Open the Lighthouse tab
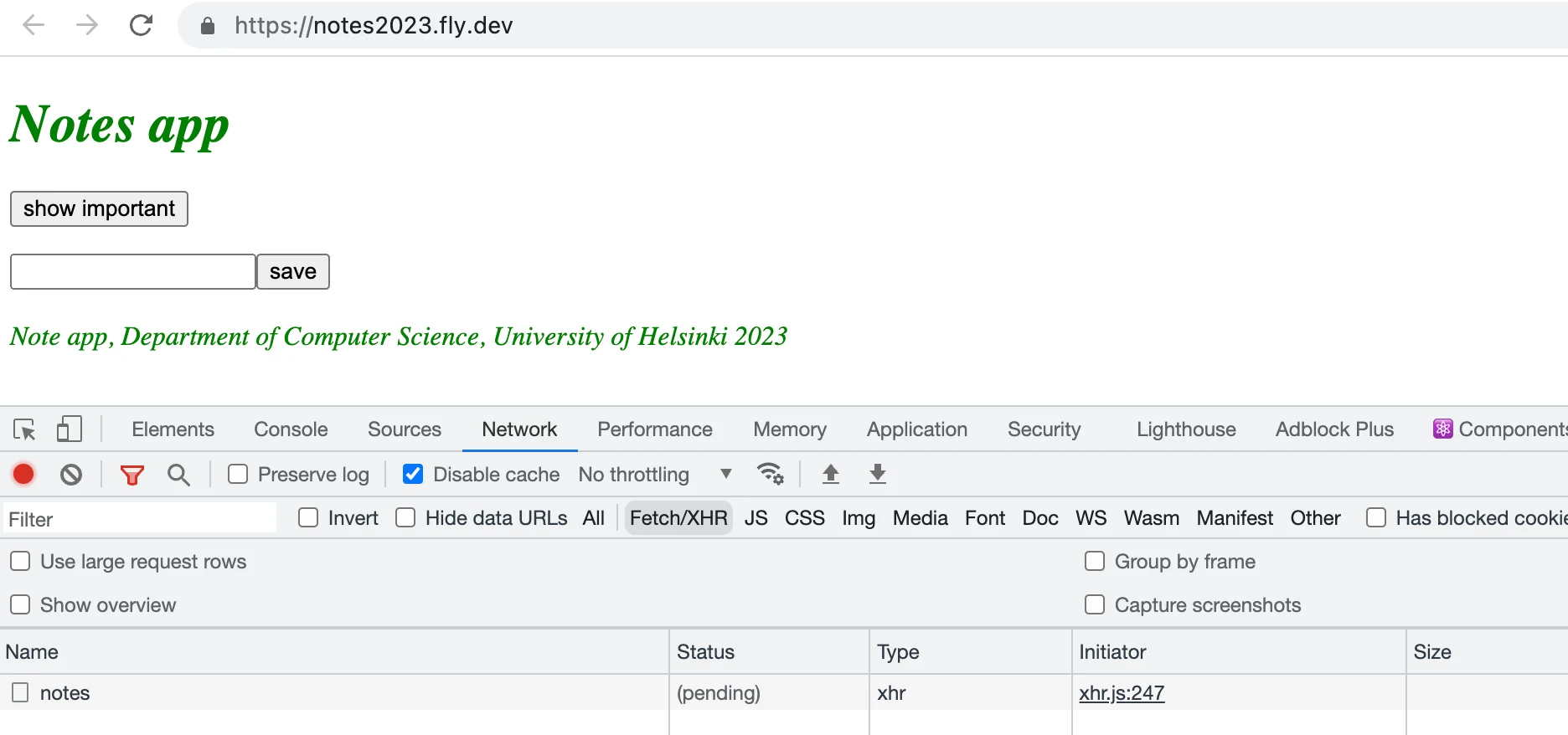 [x=1186, y=429]
